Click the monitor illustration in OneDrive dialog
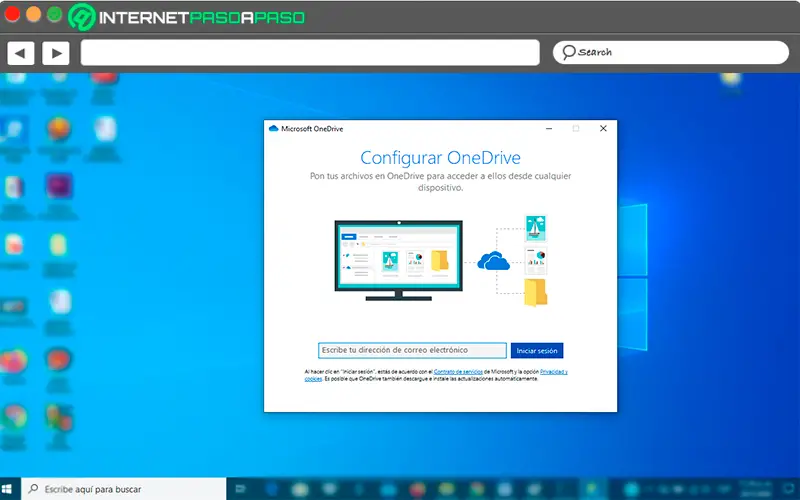 [x=398, y=260]
